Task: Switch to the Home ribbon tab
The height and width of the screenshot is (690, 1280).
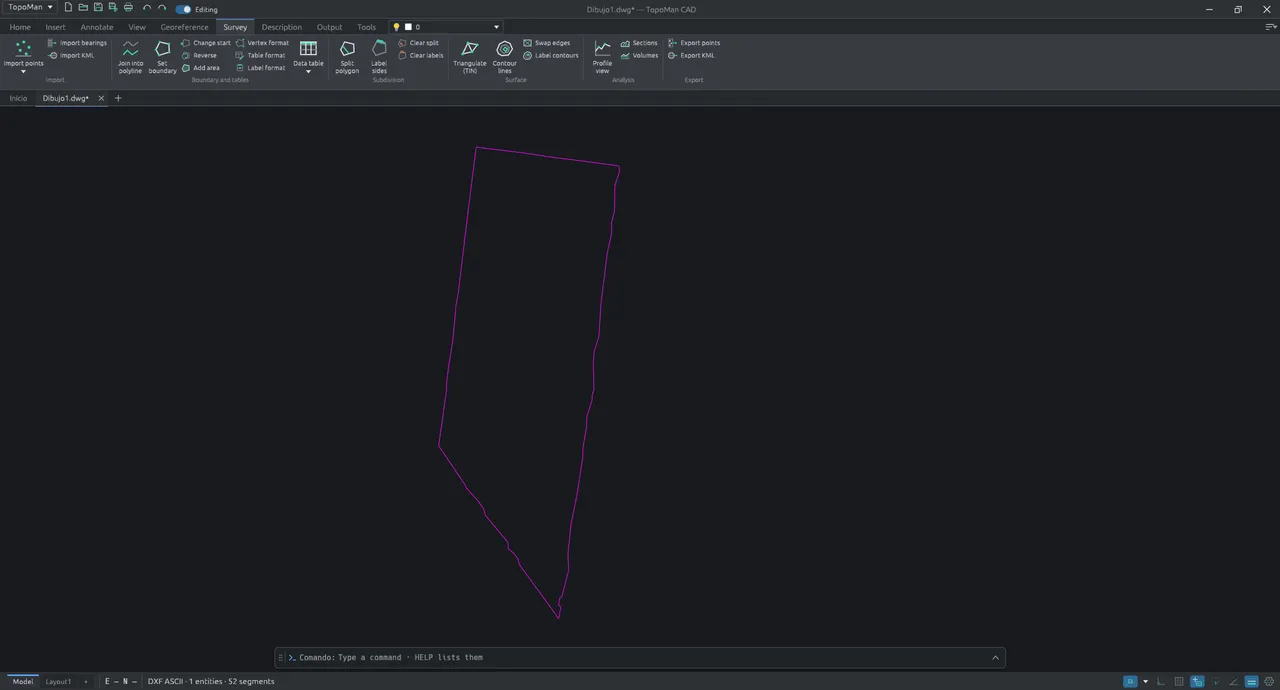Action: [20, 27]
